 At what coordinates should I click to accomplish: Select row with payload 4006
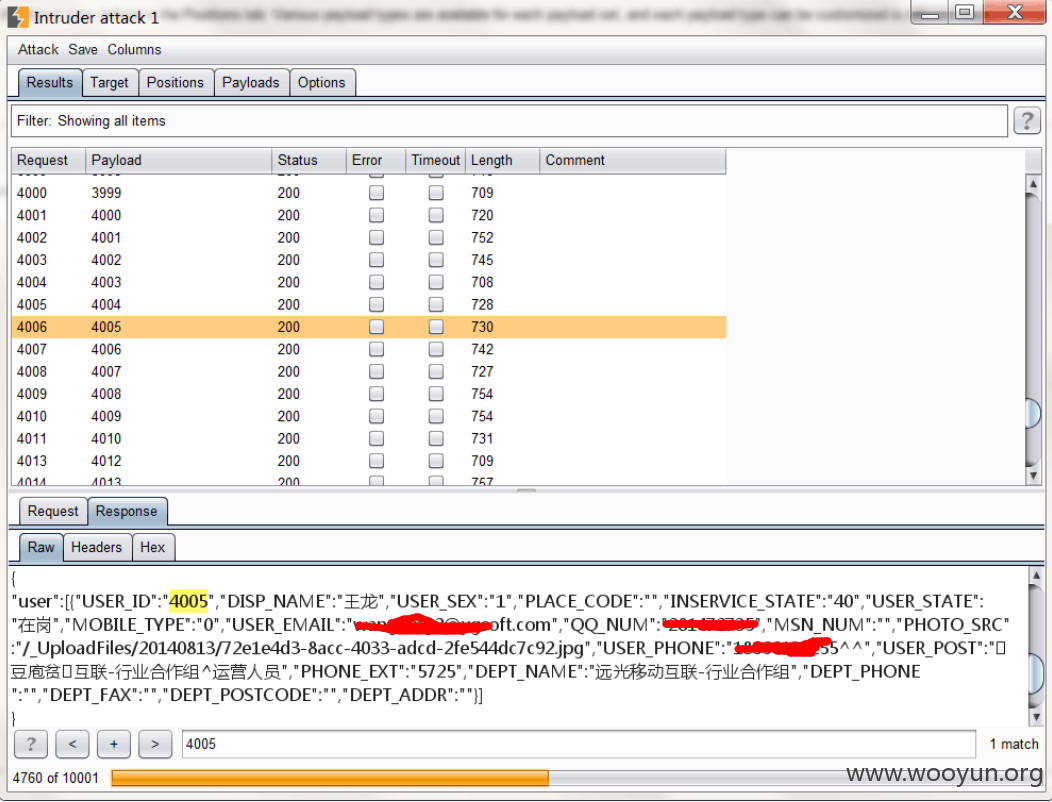point(369,349)
